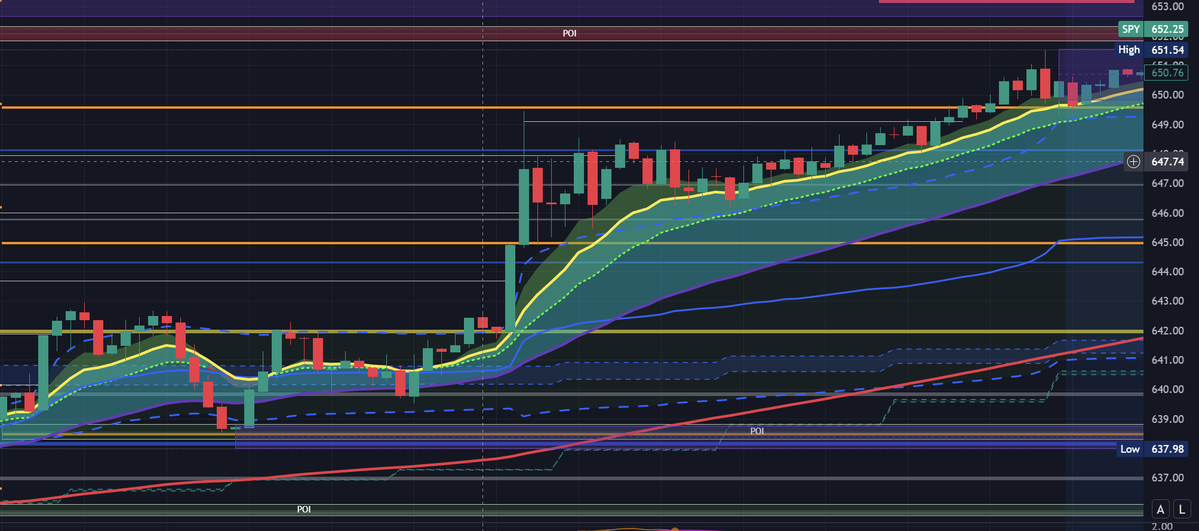Click the 649.00 scale value
The height and width of the screenshot is (531, 1199).
click(x=1168, y=124)
